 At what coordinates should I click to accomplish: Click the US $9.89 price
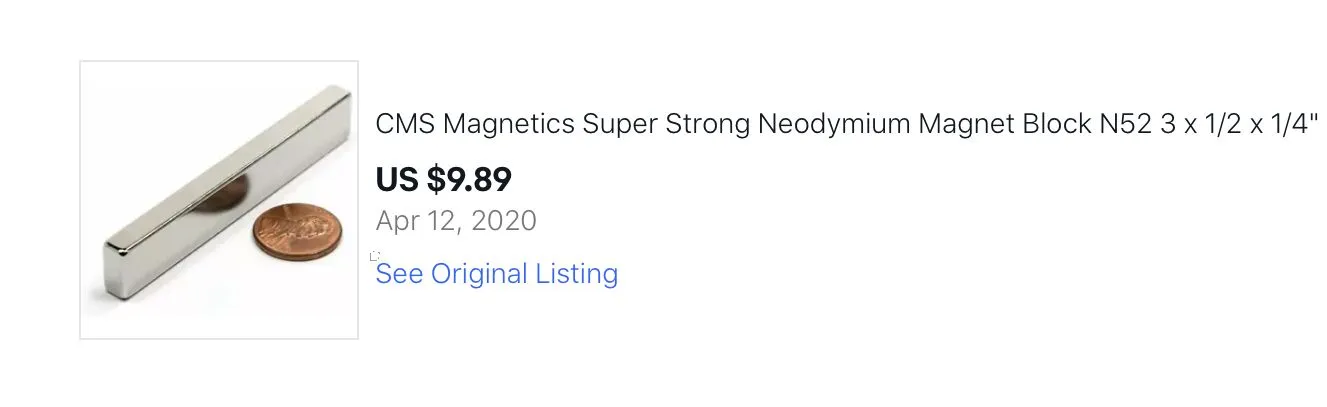tap(443, 179)
